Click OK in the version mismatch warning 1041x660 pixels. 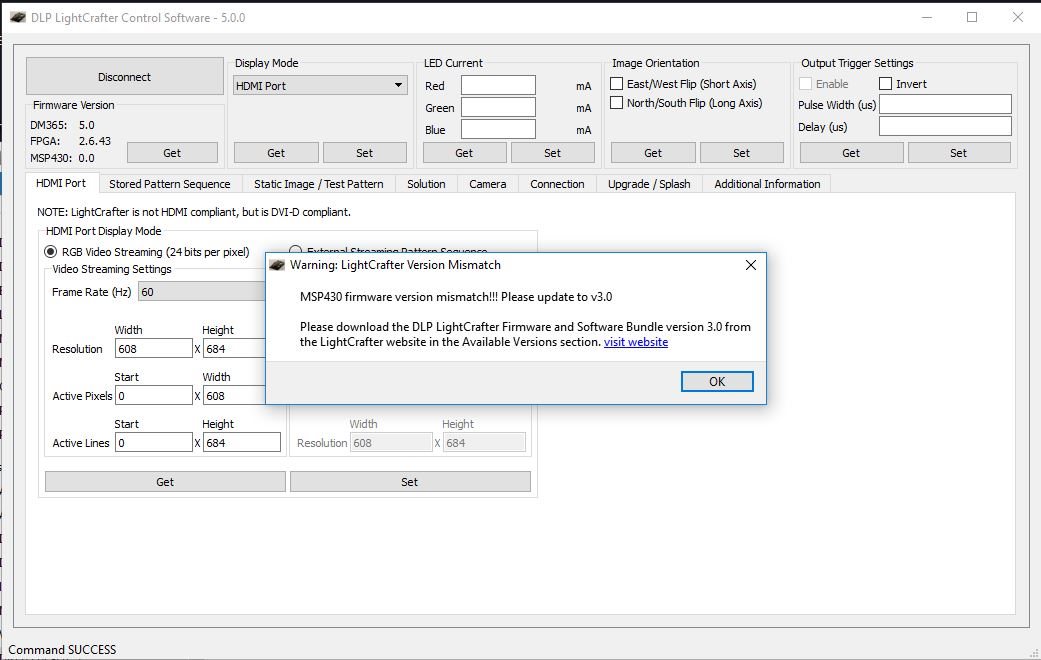[717, 381]
